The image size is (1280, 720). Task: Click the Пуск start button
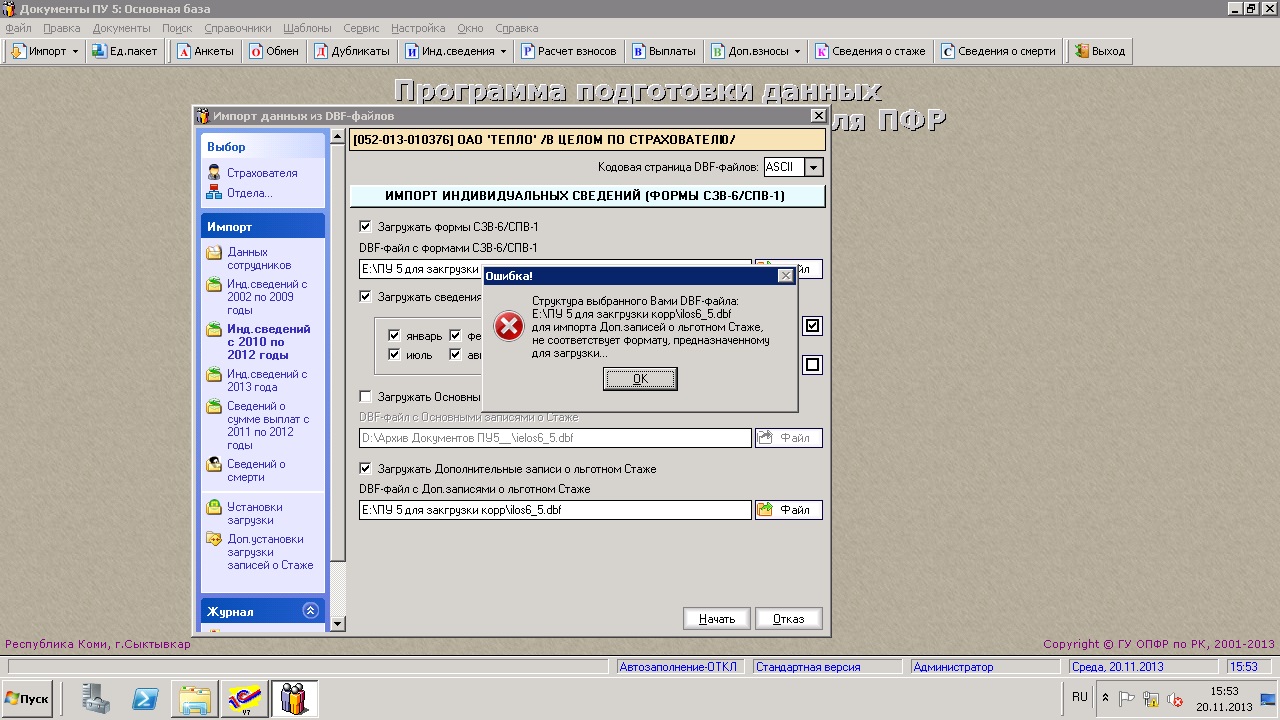pyautogui.click(x=27, y=698)
